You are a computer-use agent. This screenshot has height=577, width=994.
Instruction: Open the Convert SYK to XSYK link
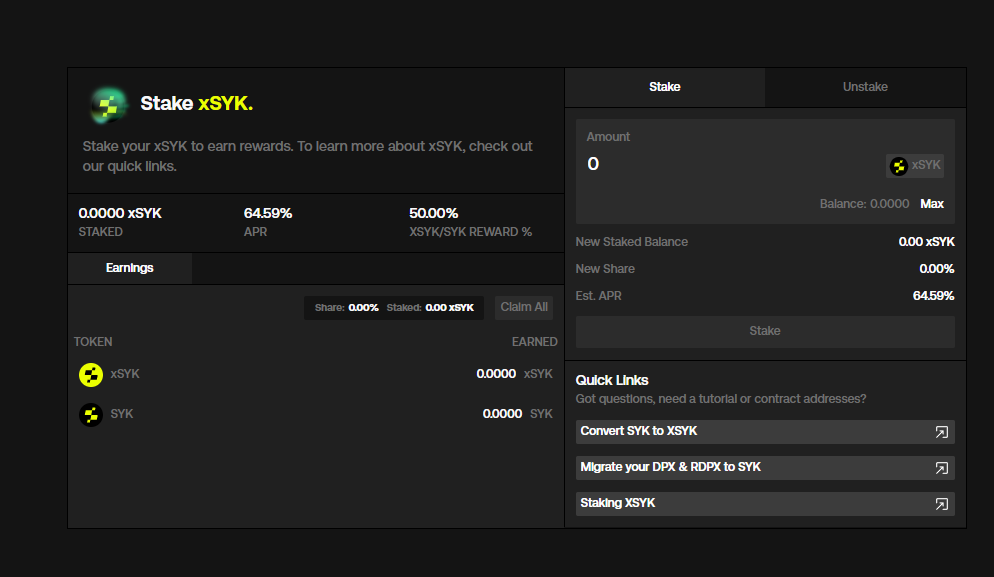[x=639, y=431]
